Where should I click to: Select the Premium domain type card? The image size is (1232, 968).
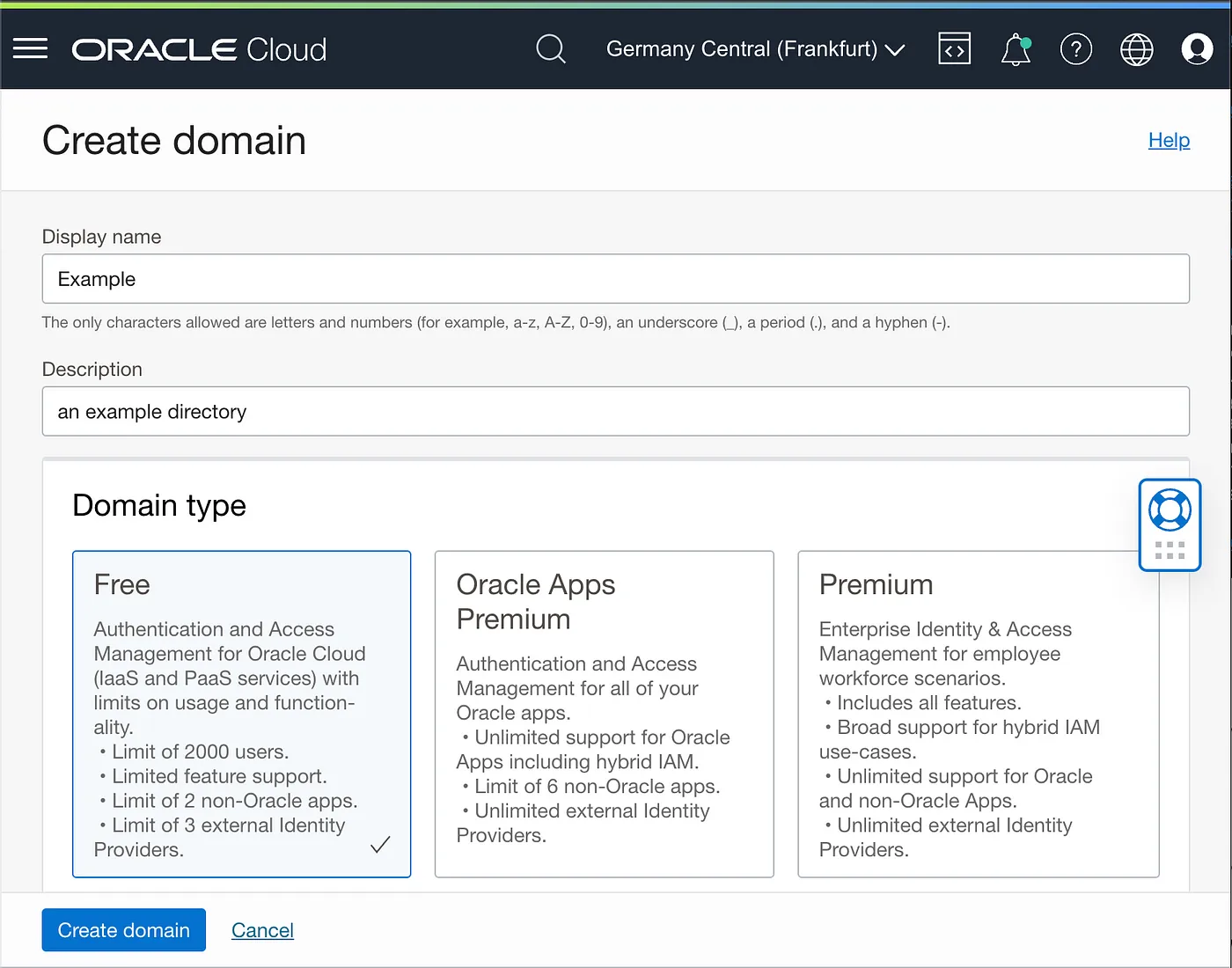(x=979, y=714)
